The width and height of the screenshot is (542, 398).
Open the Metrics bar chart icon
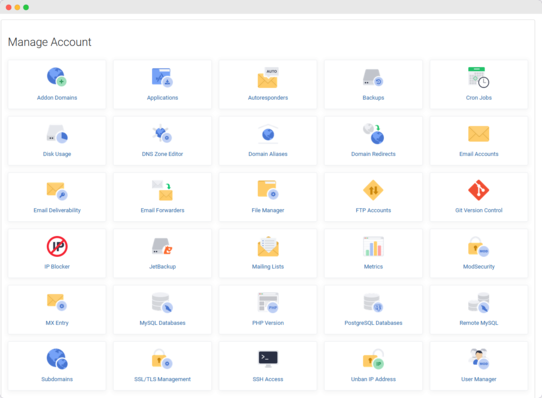373,246
